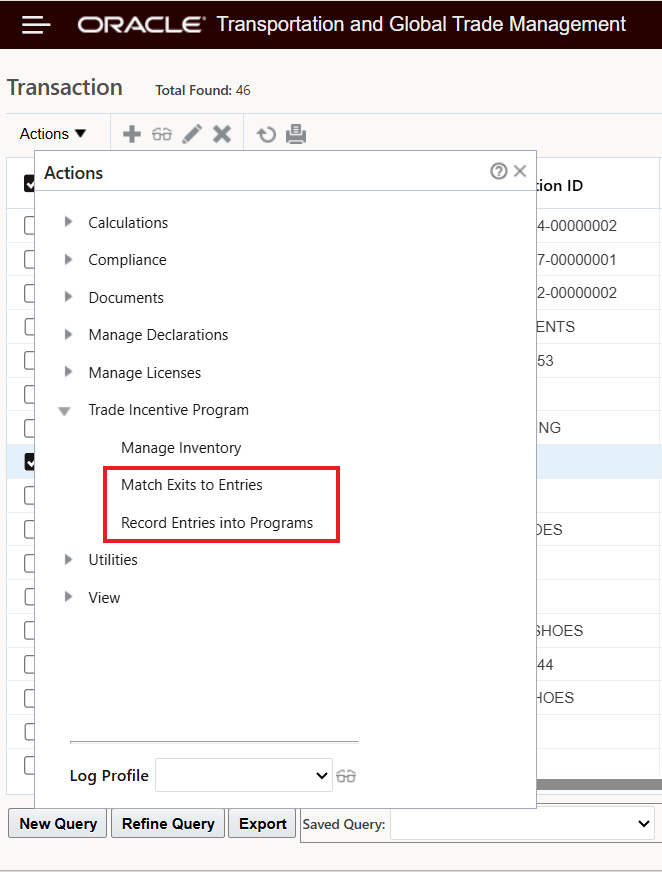
Task: Click the Compliance label
Action: click(x=127, y=260)
